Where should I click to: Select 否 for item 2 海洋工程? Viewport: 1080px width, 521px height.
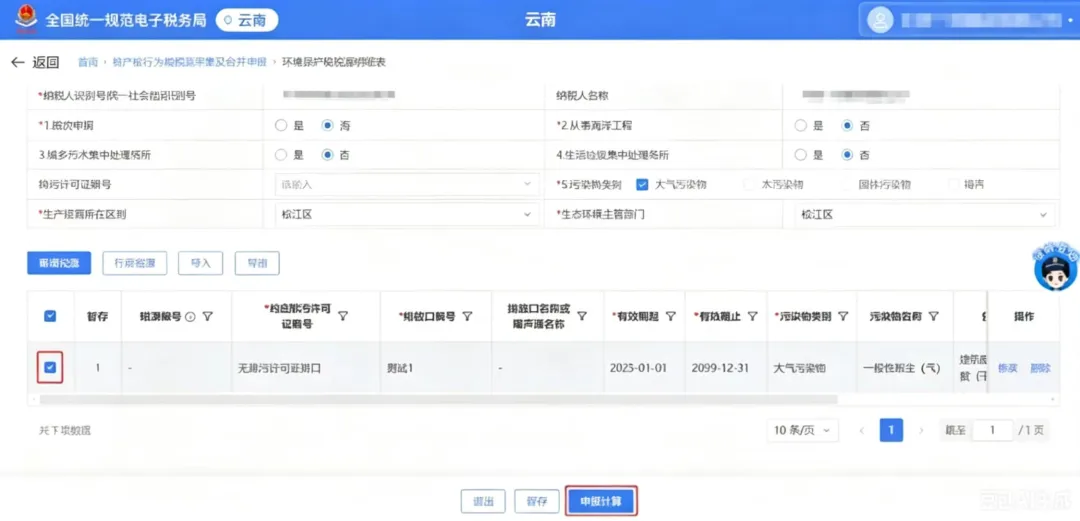click(847, 125)
